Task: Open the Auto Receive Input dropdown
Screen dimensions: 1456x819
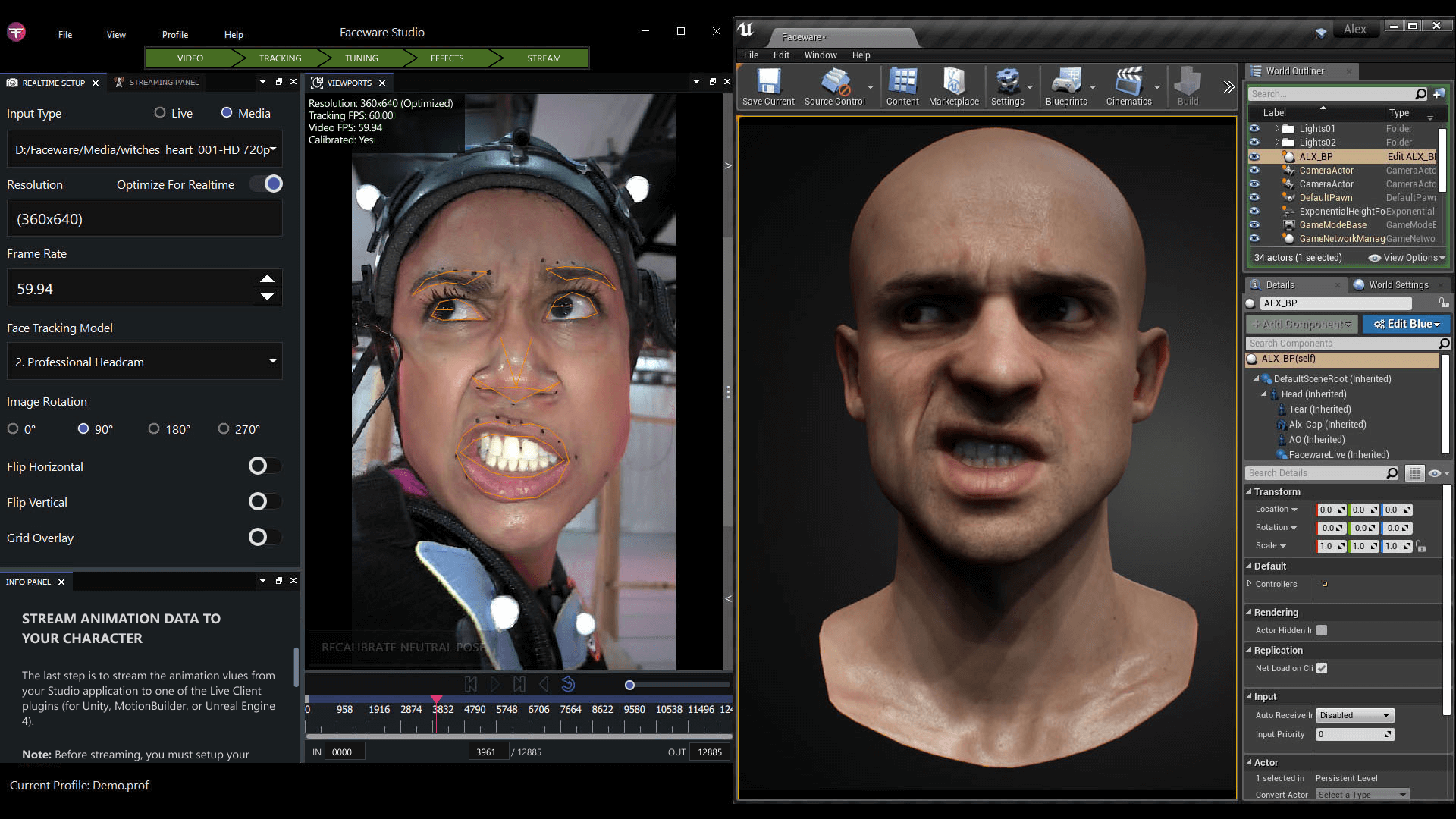Action: 1354,714
